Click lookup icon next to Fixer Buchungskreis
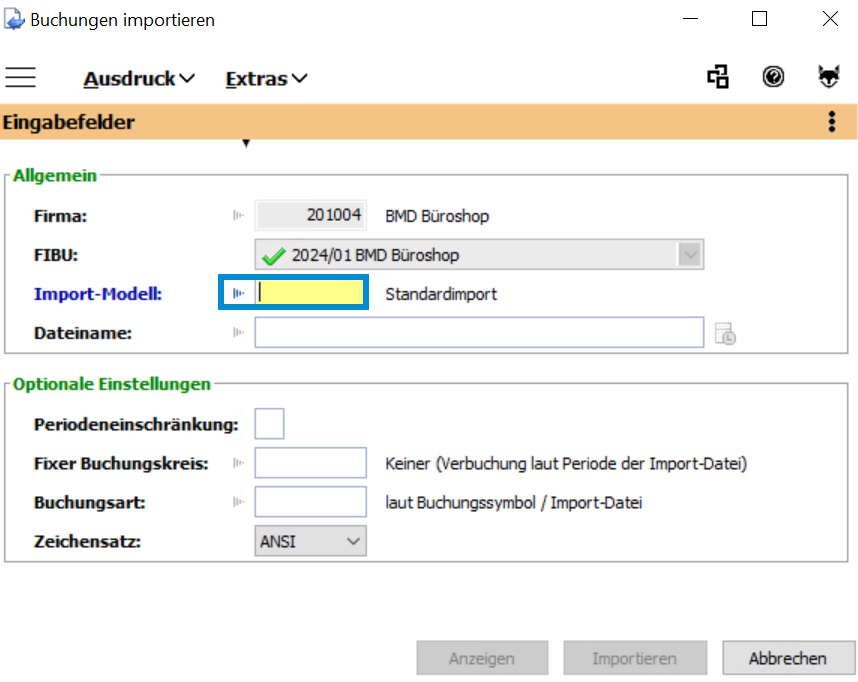858x682 pixels. [239, 463]
